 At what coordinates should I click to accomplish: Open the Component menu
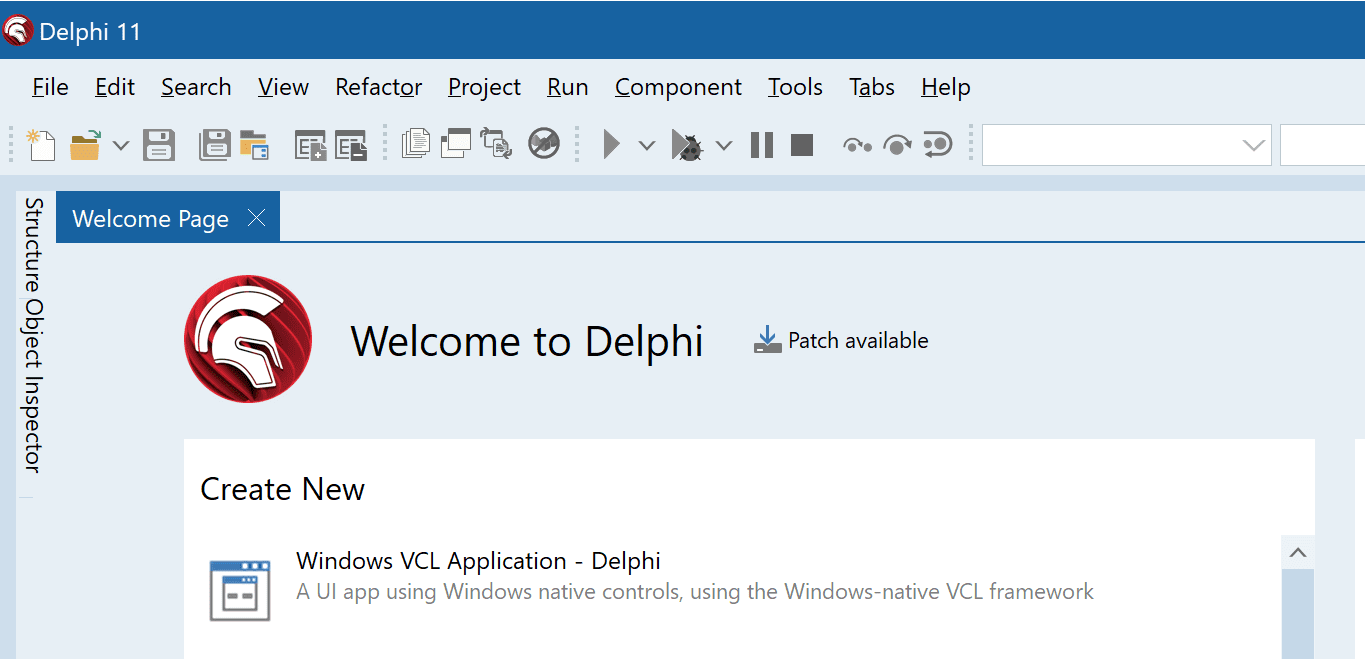(678, 87)
